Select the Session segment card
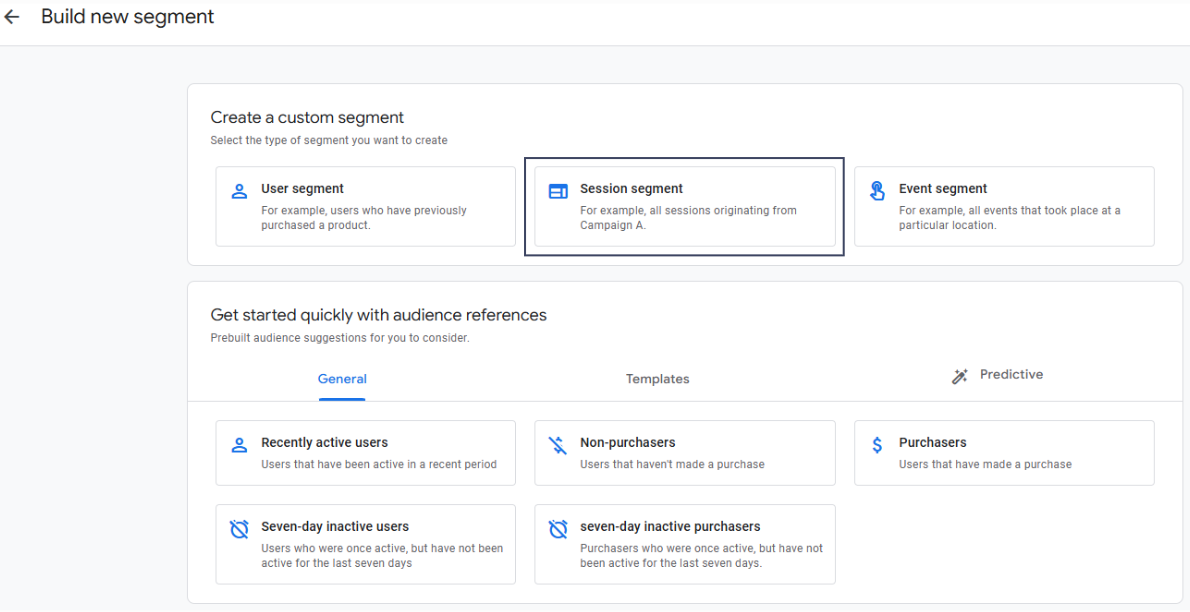 (684, 206)
